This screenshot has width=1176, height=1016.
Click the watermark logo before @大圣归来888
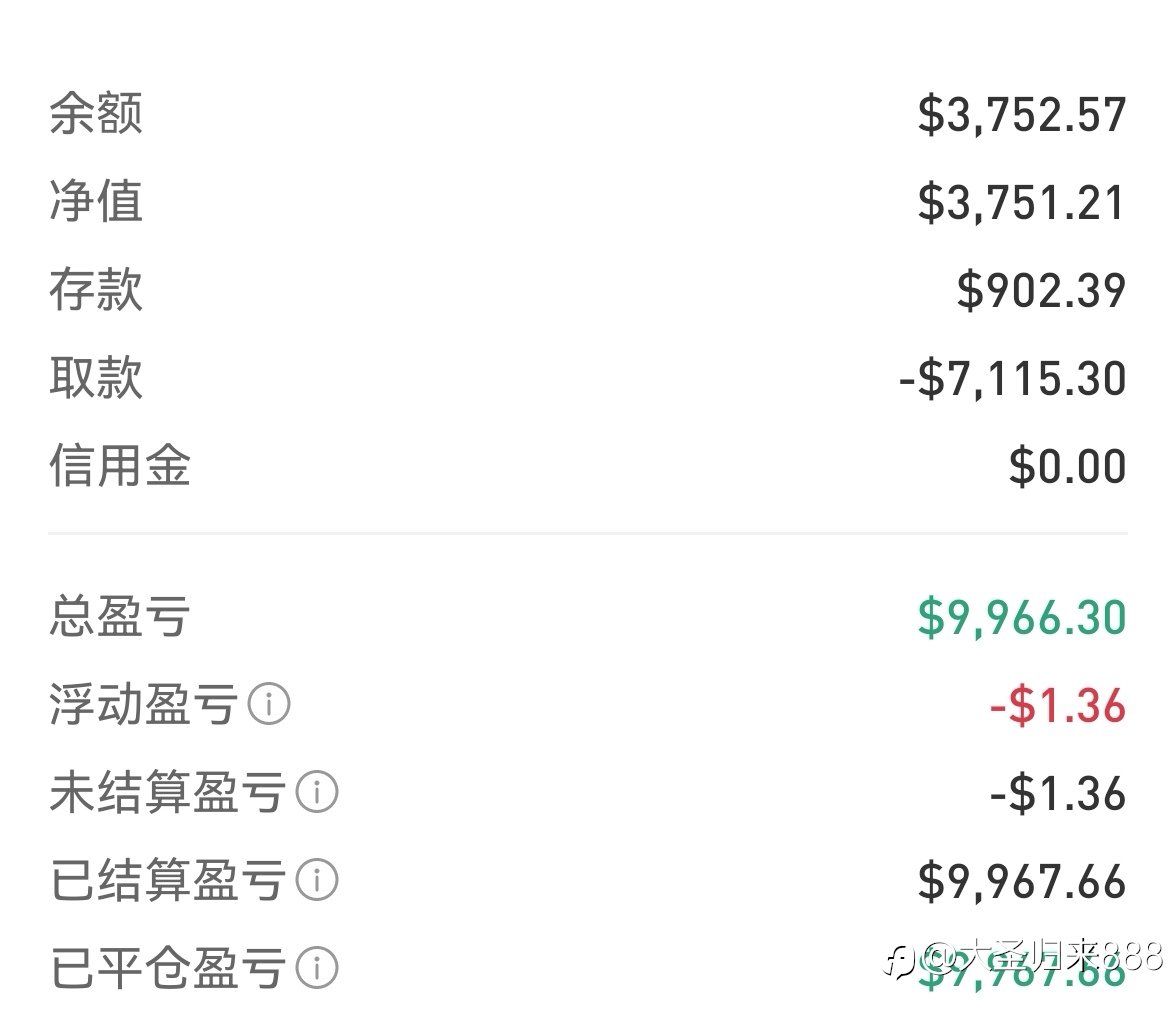(900, 958)
